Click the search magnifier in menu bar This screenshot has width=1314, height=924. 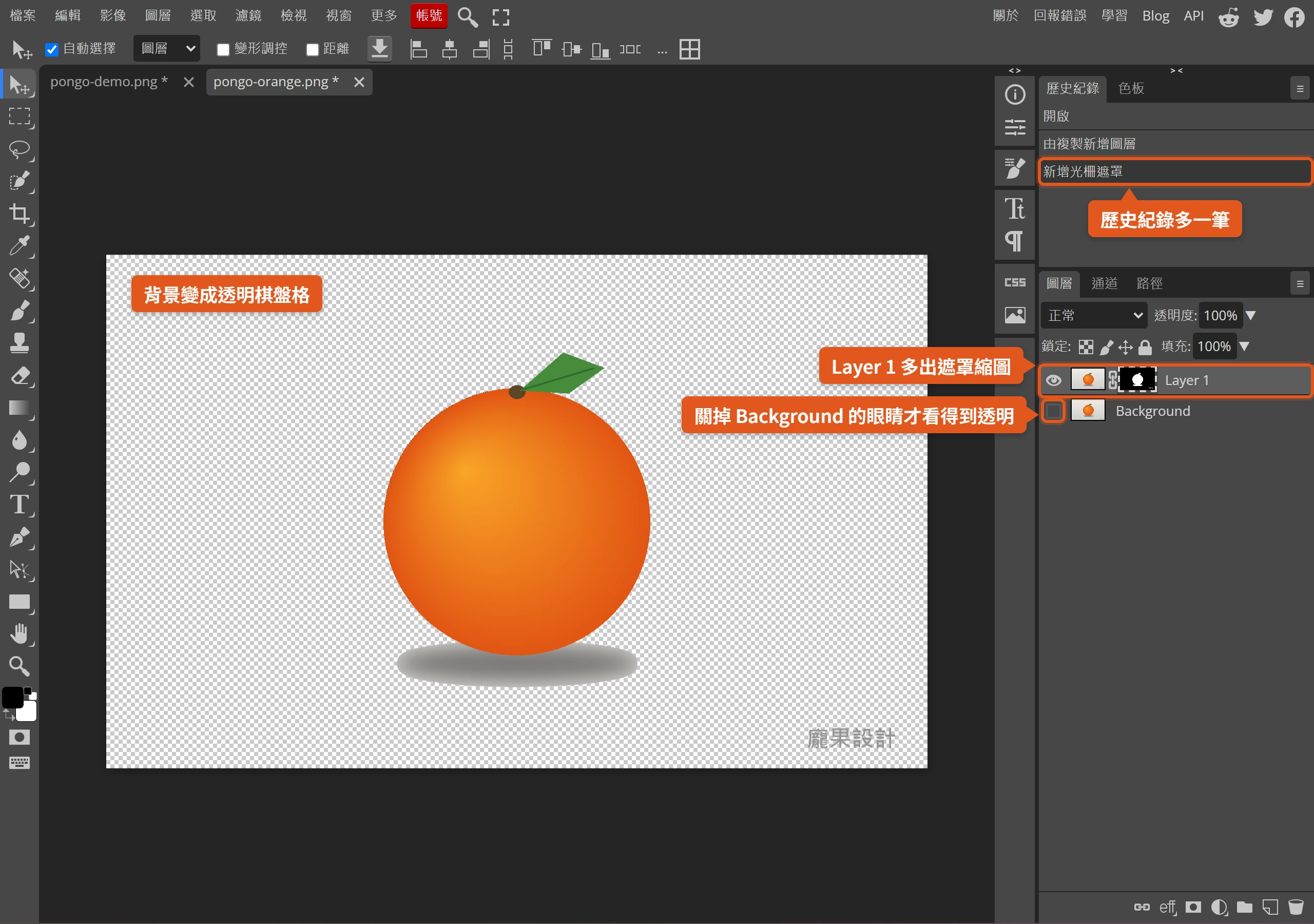[x=468, y=17]
